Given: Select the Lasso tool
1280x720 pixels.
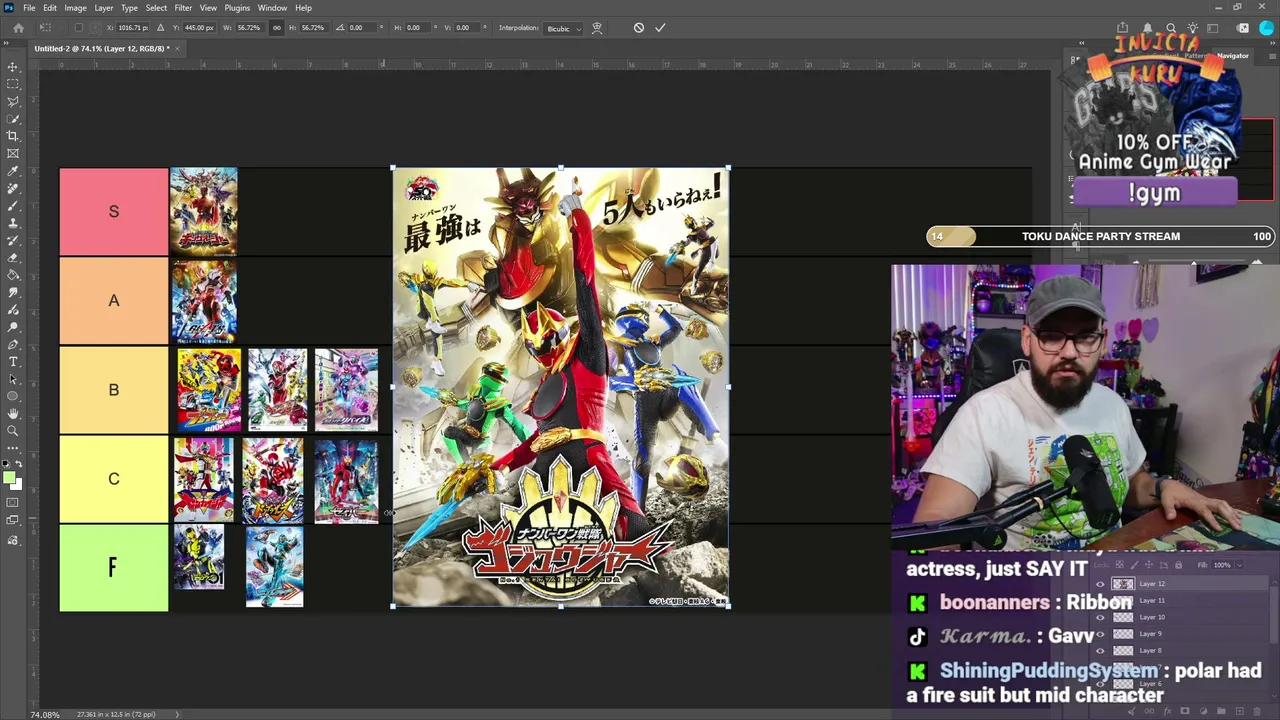Looking at the screenshot, I should click(x=13, y=101).
